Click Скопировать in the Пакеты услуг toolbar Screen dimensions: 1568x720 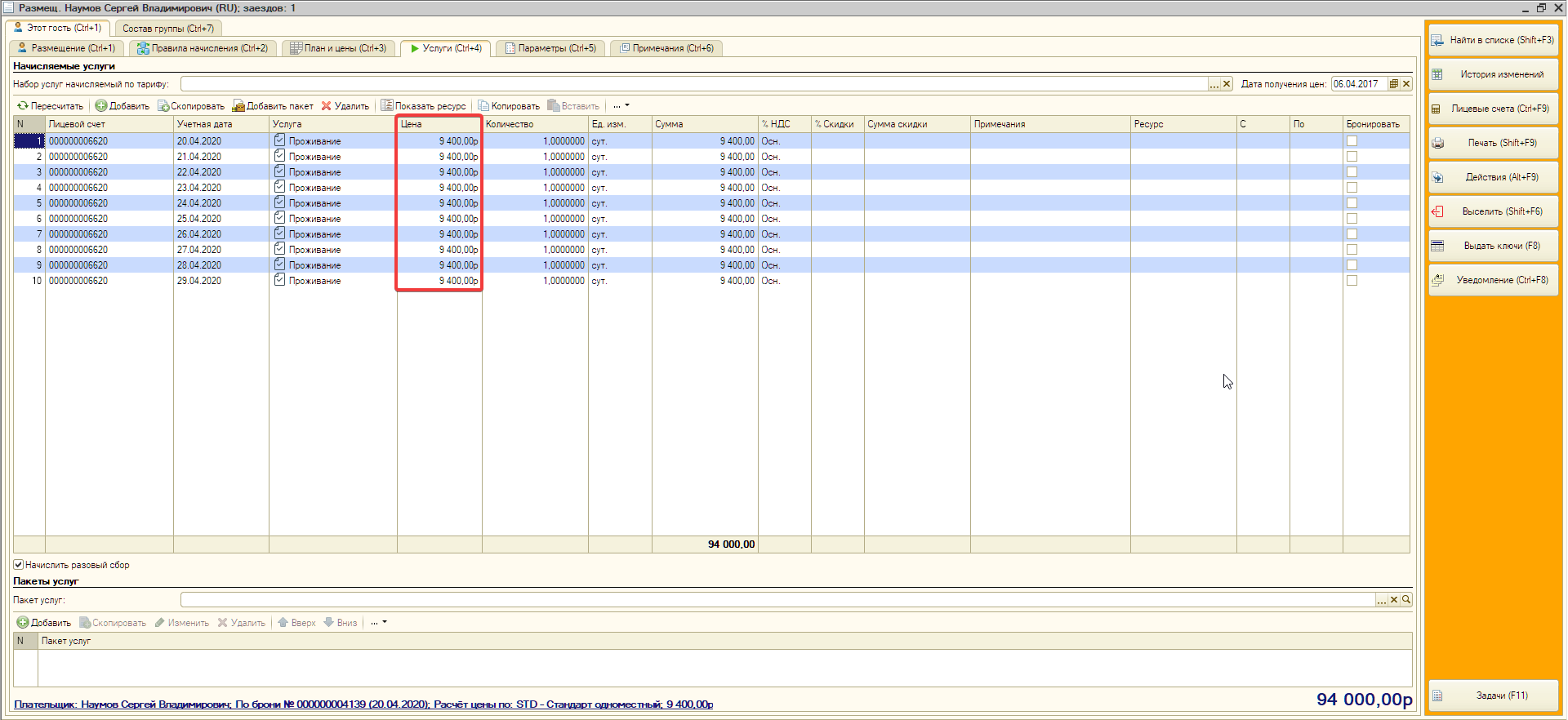113,623
